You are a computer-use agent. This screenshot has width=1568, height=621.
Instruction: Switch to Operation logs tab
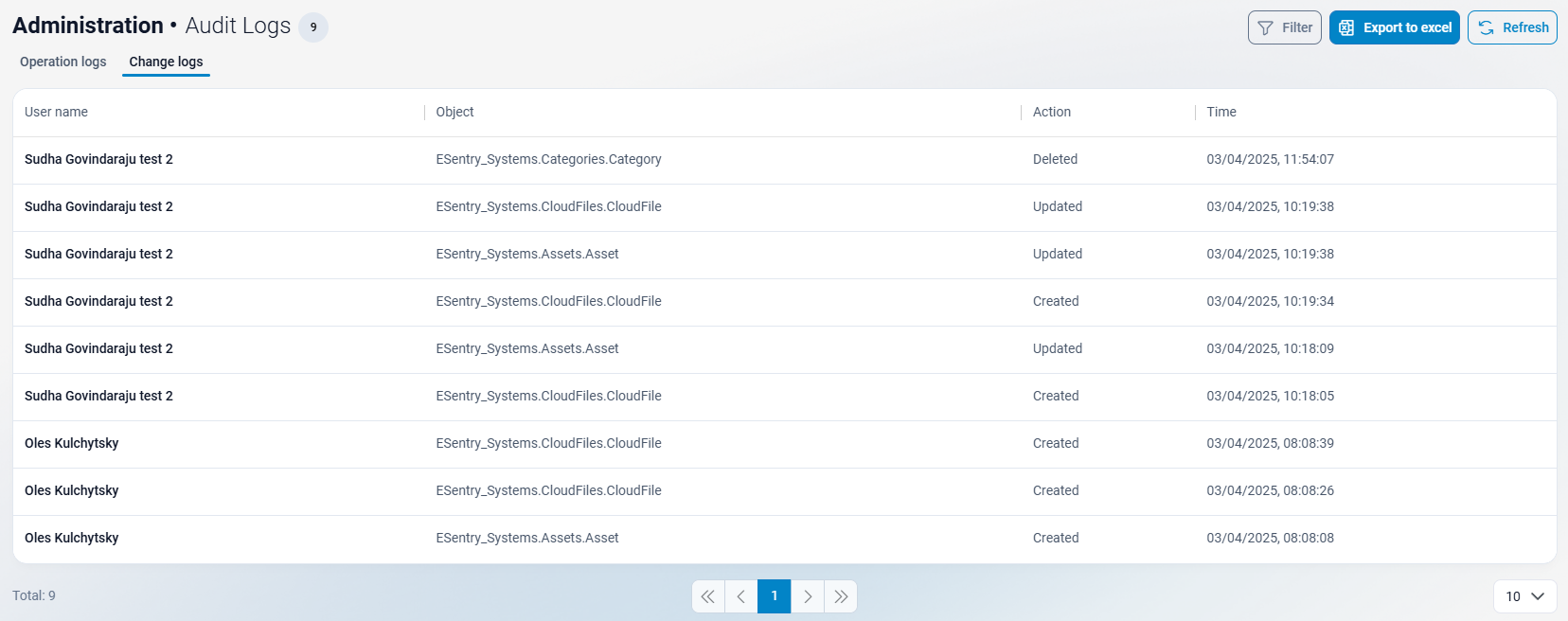(x=63, y=62)
